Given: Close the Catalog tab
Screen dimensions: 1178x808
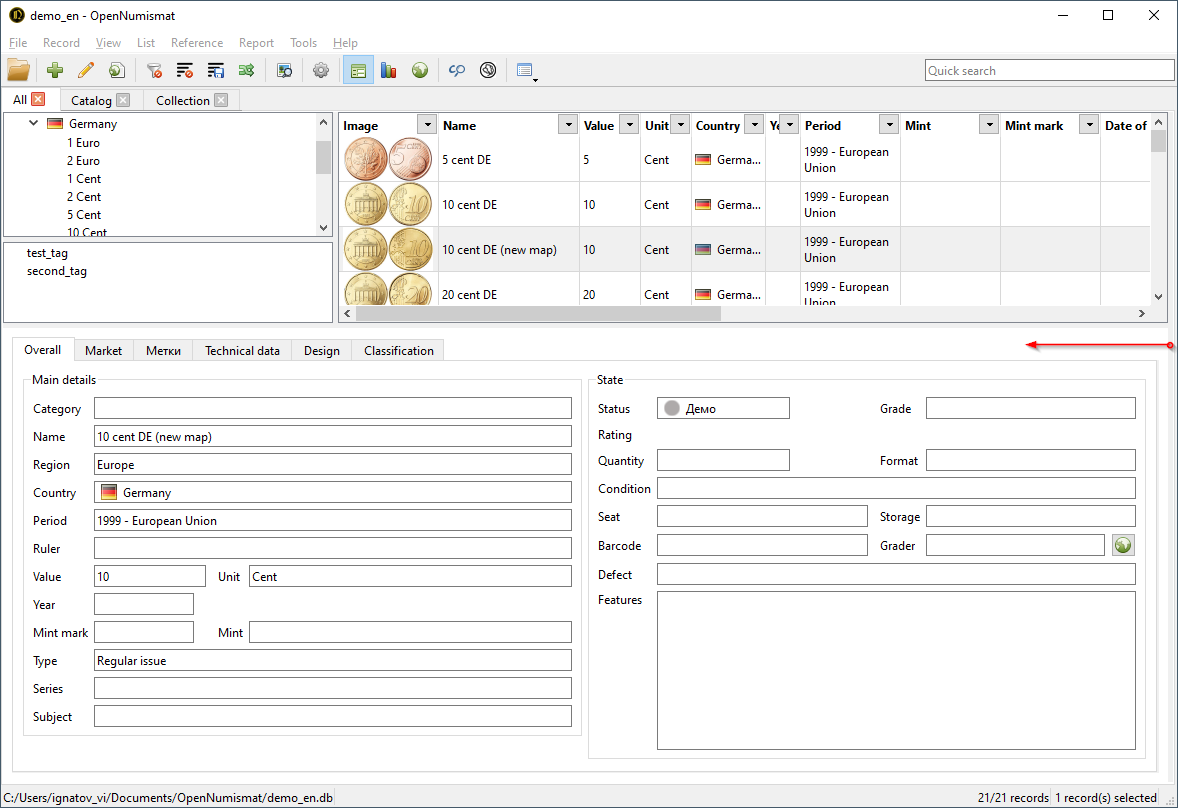Looking at the screenshot, I should [123, 100].
